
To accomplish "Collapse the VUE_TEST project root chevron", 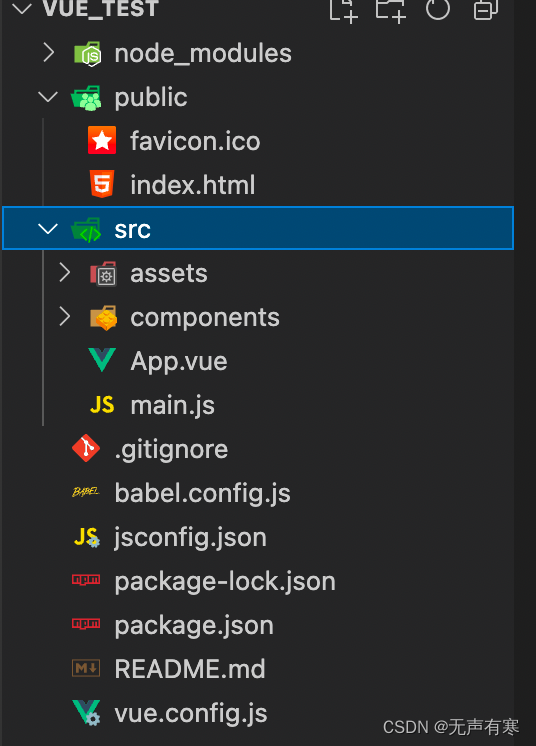I will (22, 9).
